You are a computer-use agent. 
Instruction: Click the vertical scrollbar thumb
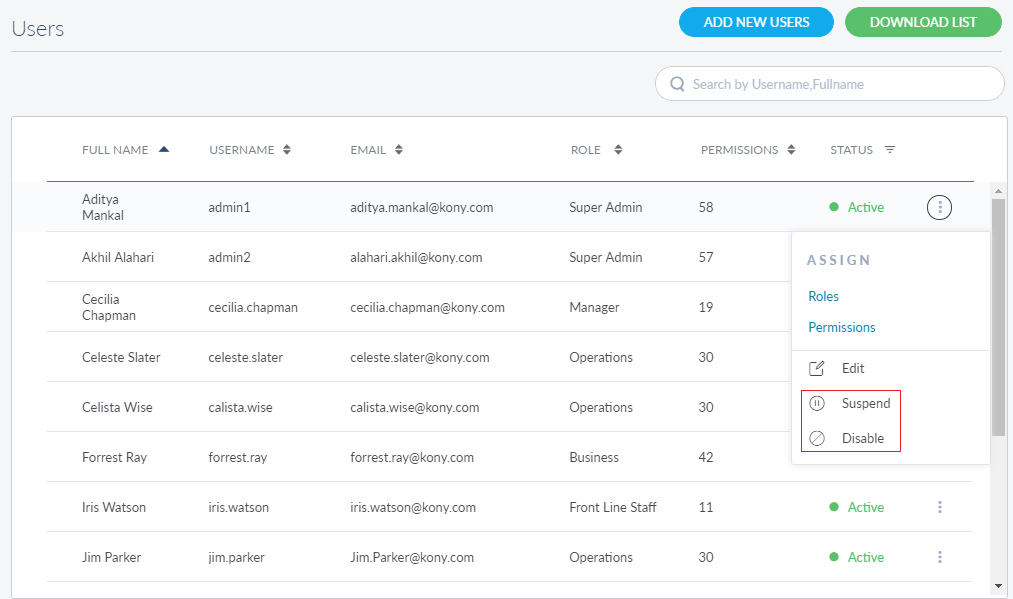click(x=998, y=315)
